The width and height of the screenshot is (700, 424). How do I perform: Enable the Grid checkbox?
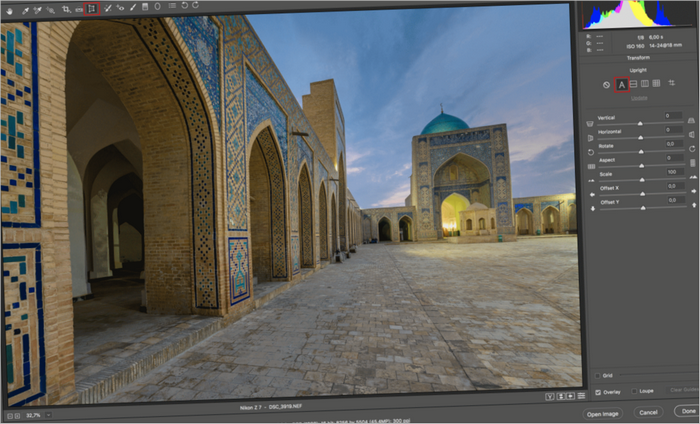tap(597, 376)
